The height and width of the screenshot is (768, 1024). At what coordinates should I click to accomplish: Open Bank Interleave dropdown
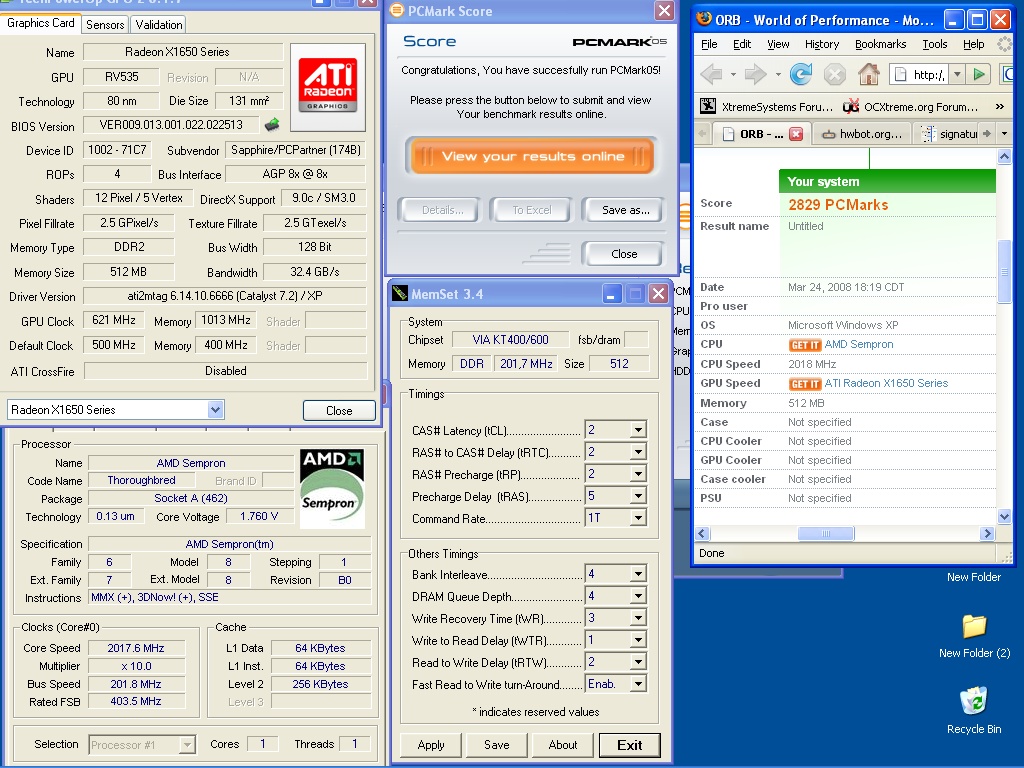(638, 574)
